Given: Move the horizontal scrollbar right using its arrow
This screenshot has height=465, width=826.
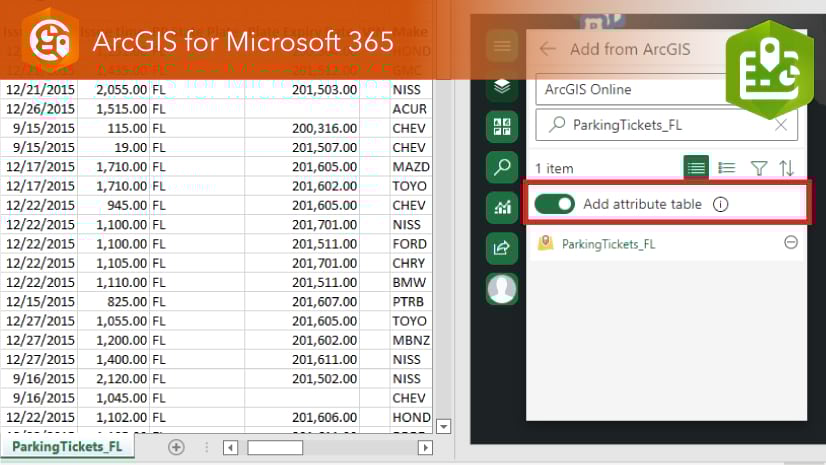Looking at the screenshot, I should [425, 448].
